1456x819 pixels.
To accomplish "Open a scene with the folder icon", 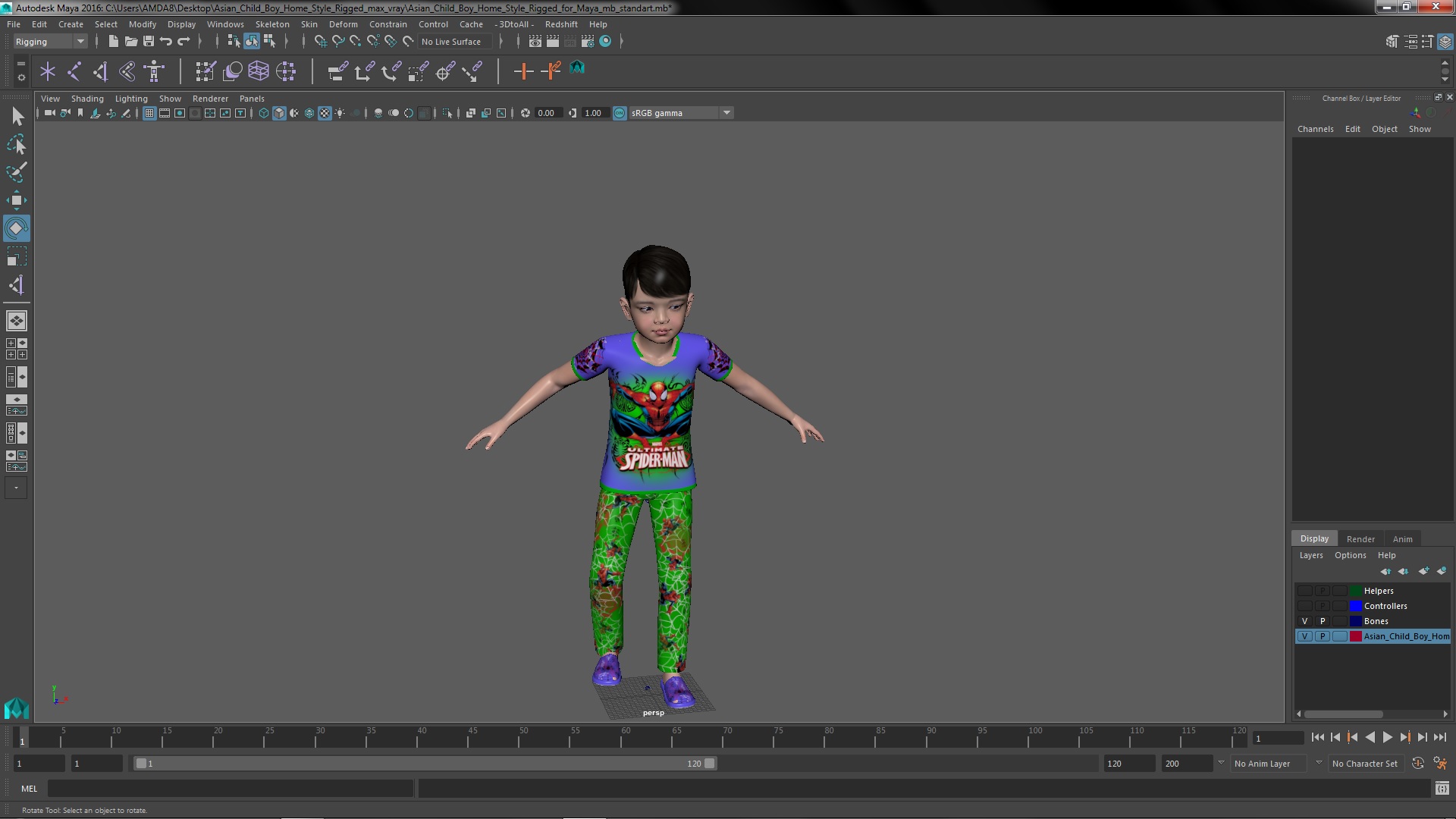I will pyautogui.click(x=130, y=41).
